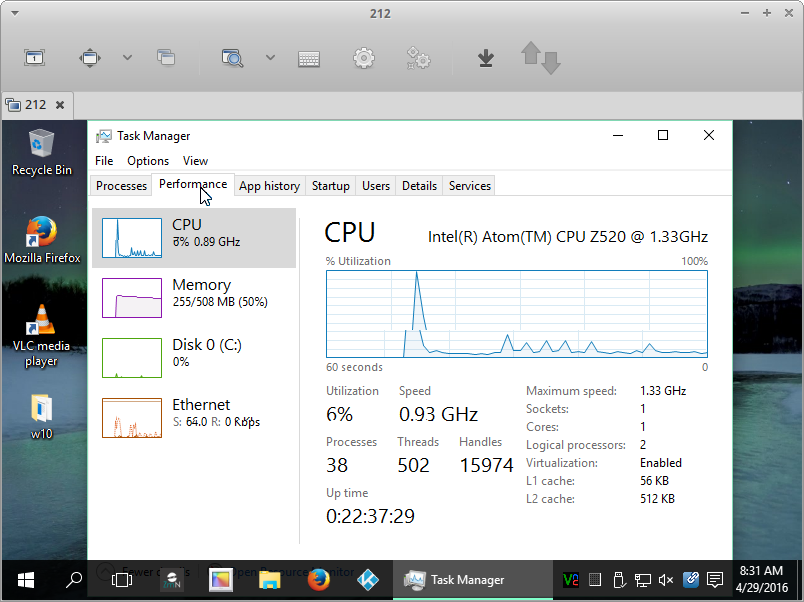This screenshot has width=804, height=602.
Task: Select the Mozilla Firefox desktop shortcut
Action: 42,240
